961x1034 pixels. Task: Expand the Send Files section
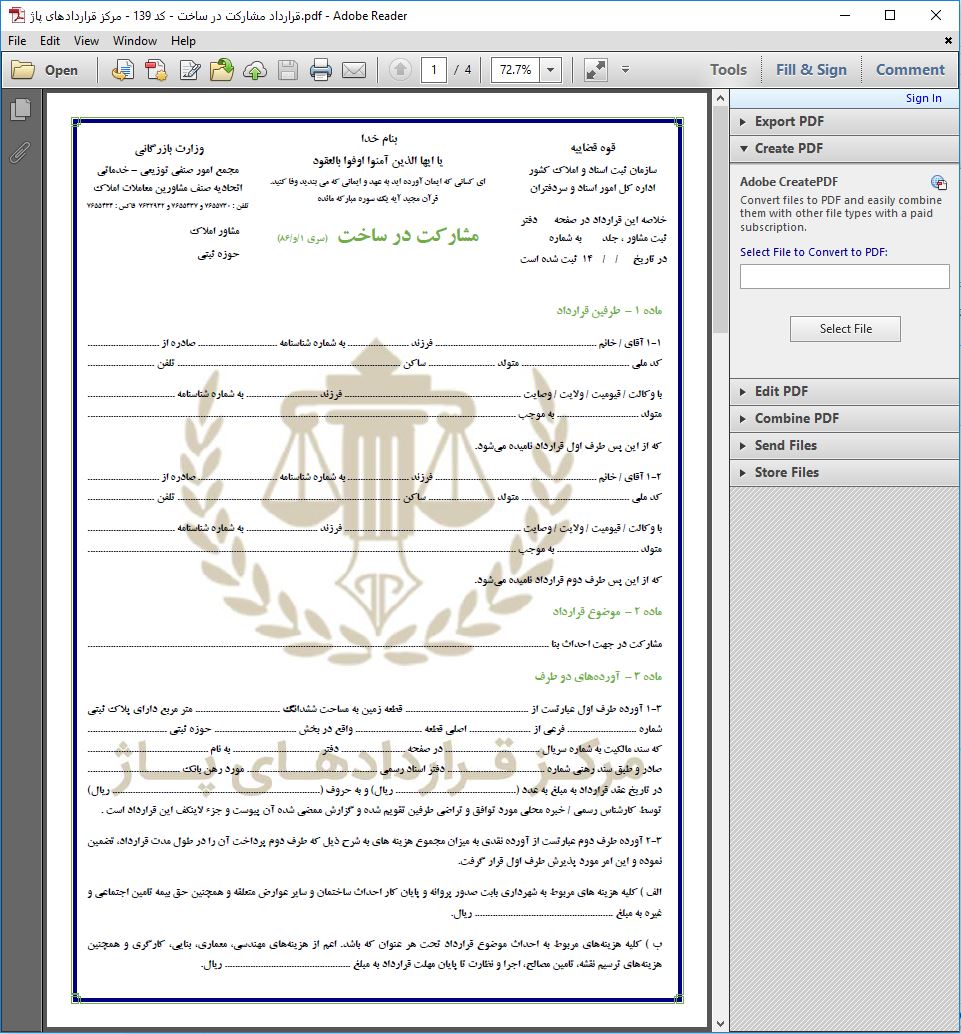click(x=785, y=445)
